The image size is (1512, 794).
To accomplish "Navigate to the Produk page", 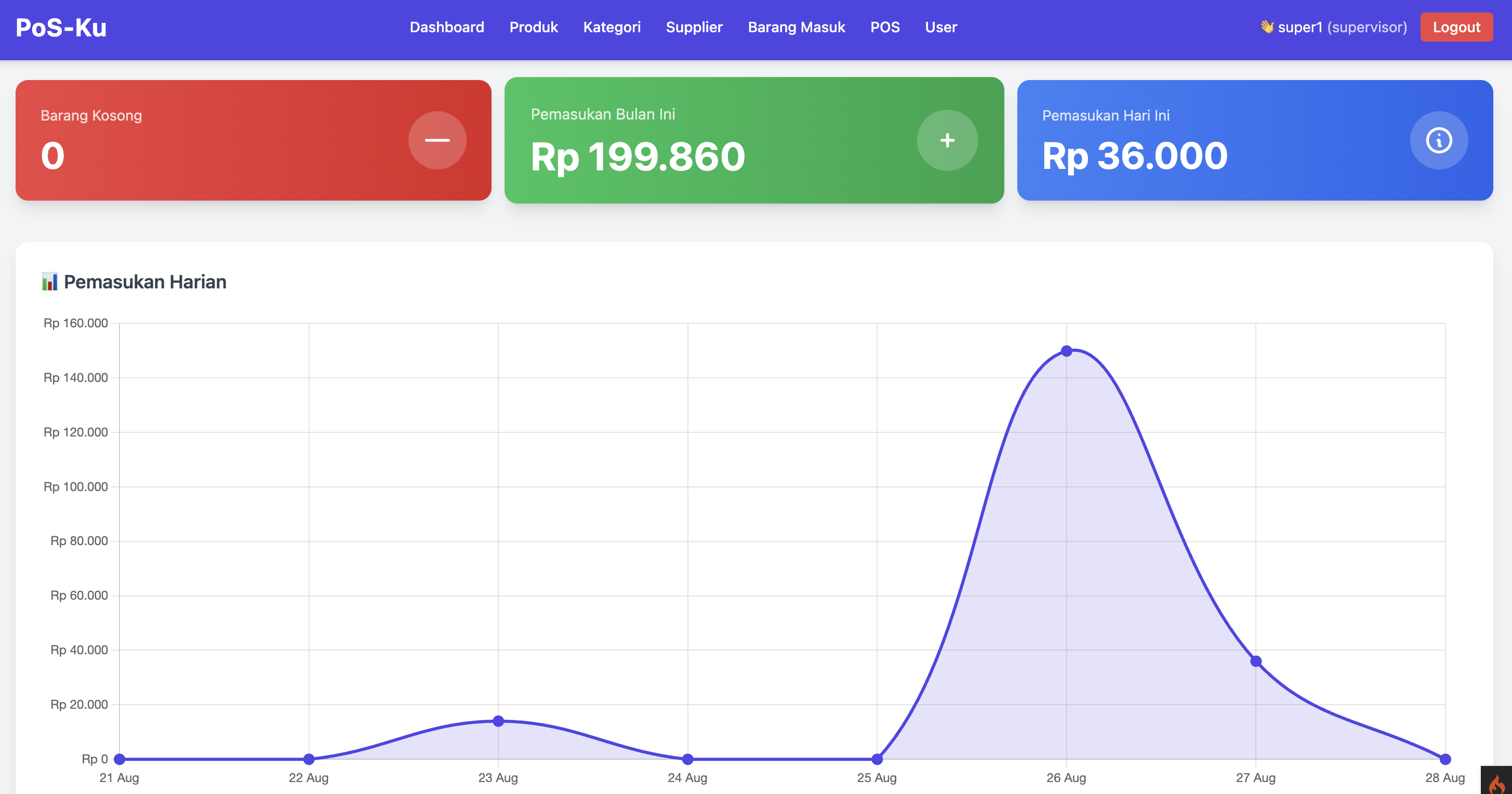I will pyautogui.click(x=534, y=27).
